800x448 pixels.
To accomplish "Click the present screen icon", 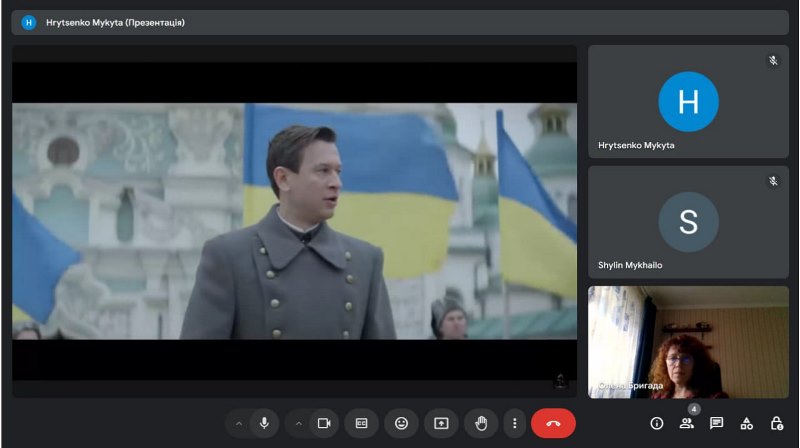I will (x=441, y=424).
